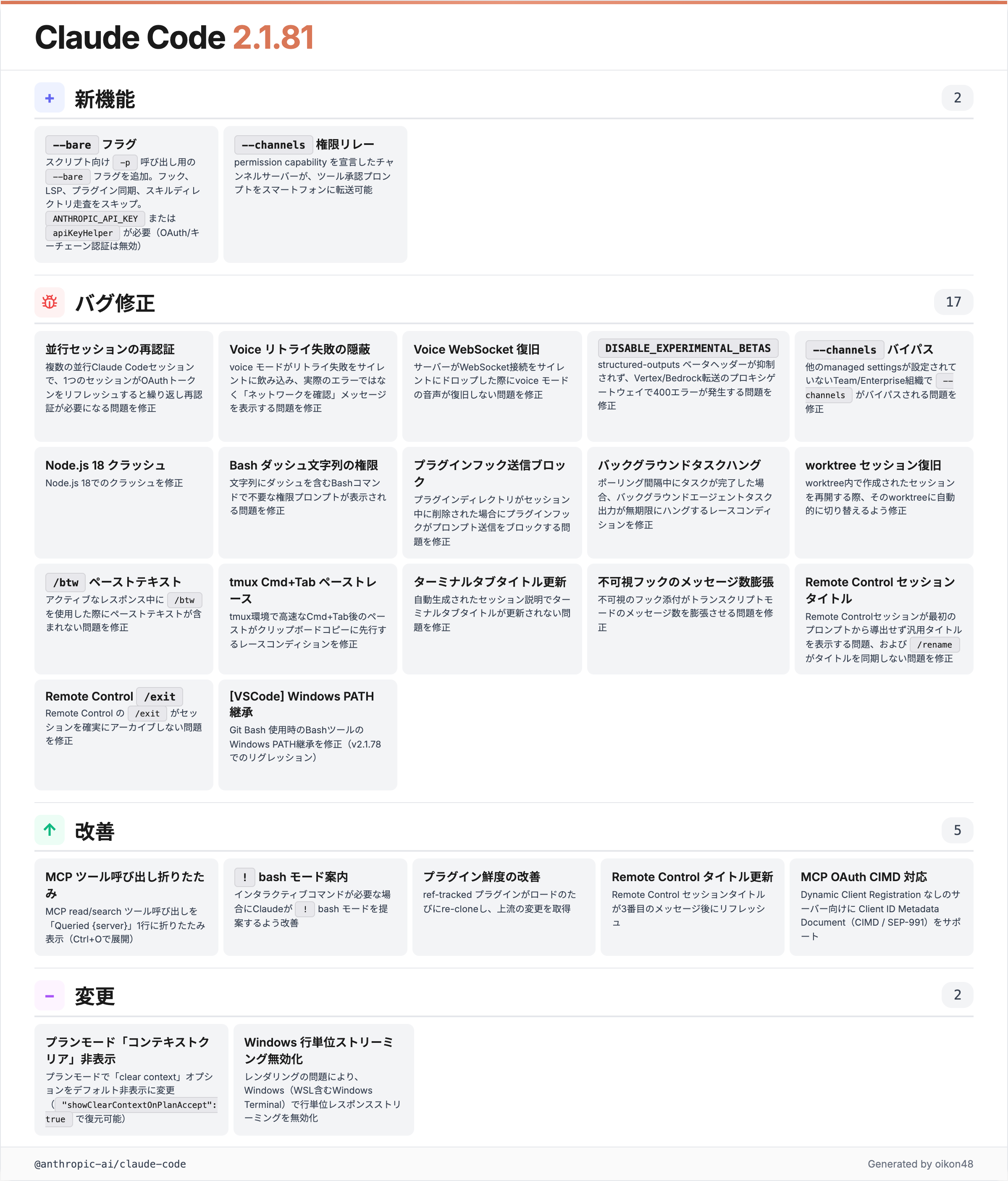Click the count badge 2 in 新機能 header
The height and width of the screenshot is (1181, 1008).
[957, 98]
